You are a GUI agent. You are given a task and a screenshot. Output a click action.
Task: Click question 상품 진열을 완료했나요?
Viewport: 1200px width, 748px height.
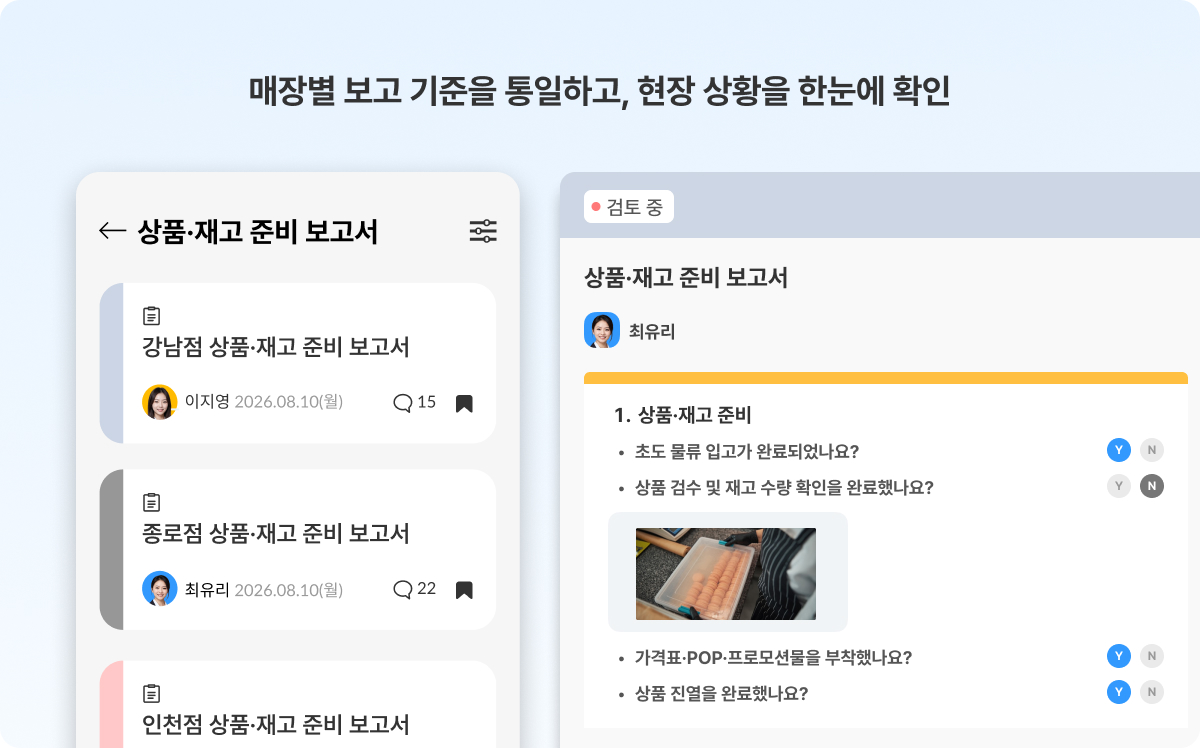tap(721, 693)
